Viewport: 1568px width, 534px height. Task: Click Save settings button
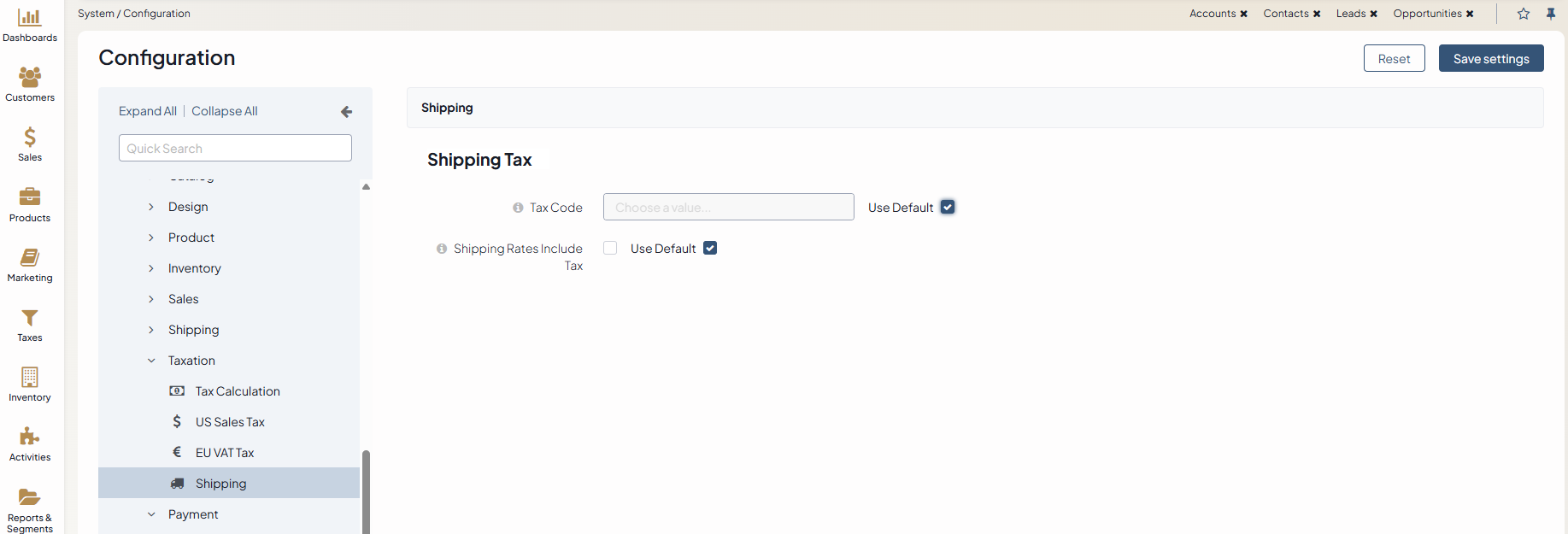pos(1491,58)
